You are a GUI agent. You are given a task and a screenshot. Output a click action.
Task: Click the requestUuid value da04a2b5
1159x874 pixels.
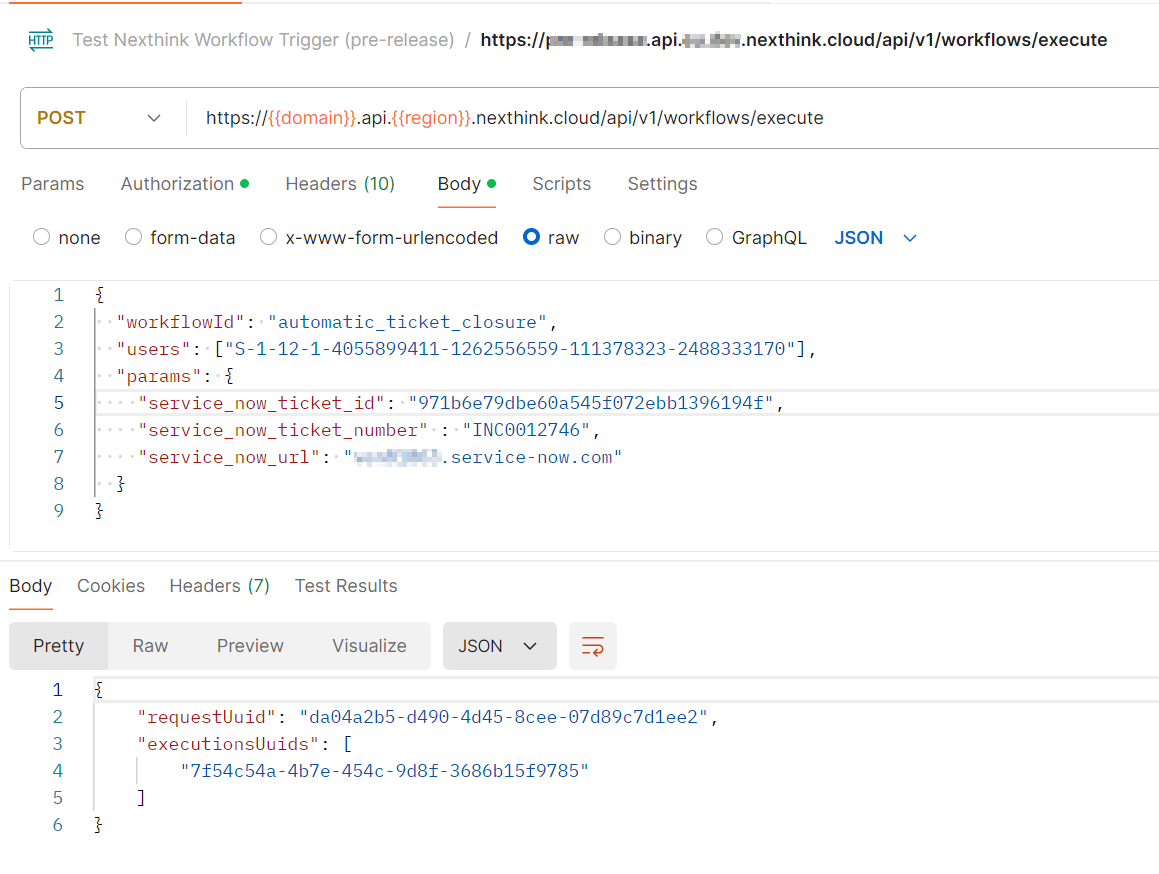[503, 717]
